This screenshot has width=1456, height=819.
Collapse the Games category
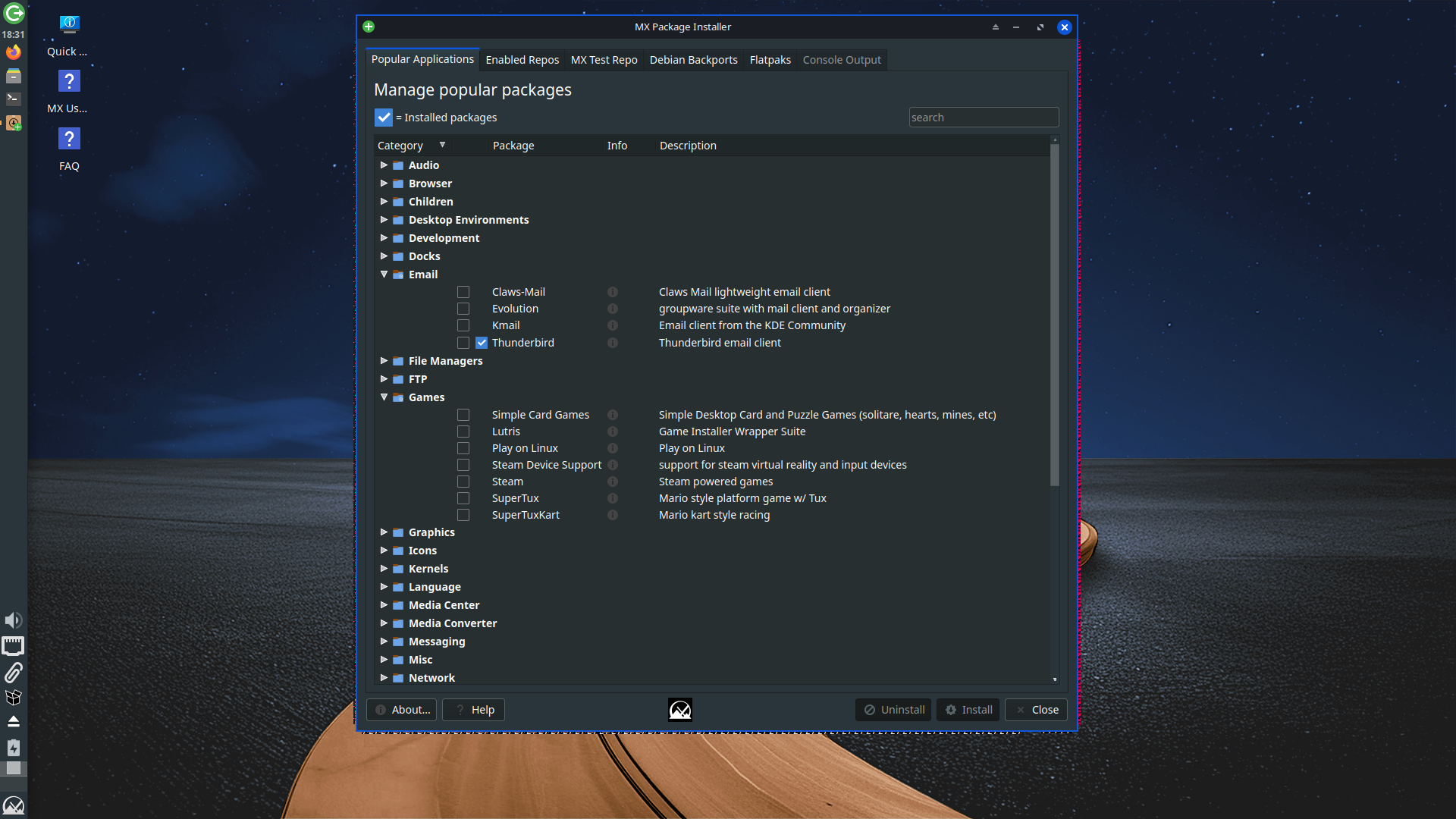click(384, 397)
